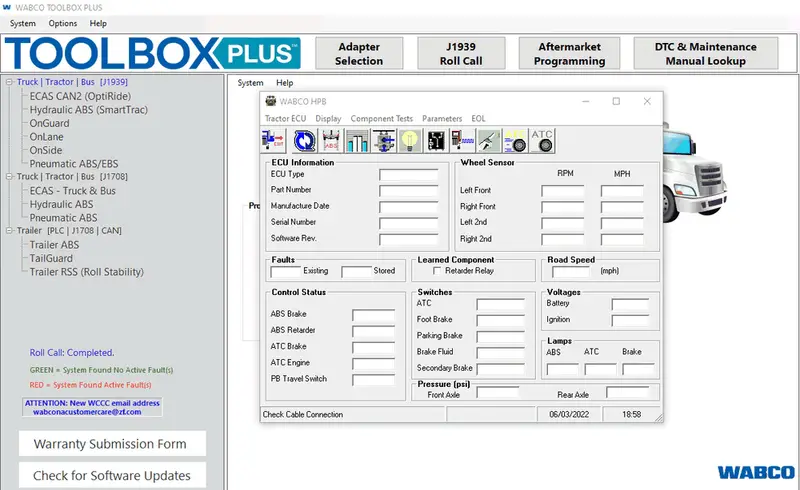Click the Adapter Selection button

click(x=359, y=54)
